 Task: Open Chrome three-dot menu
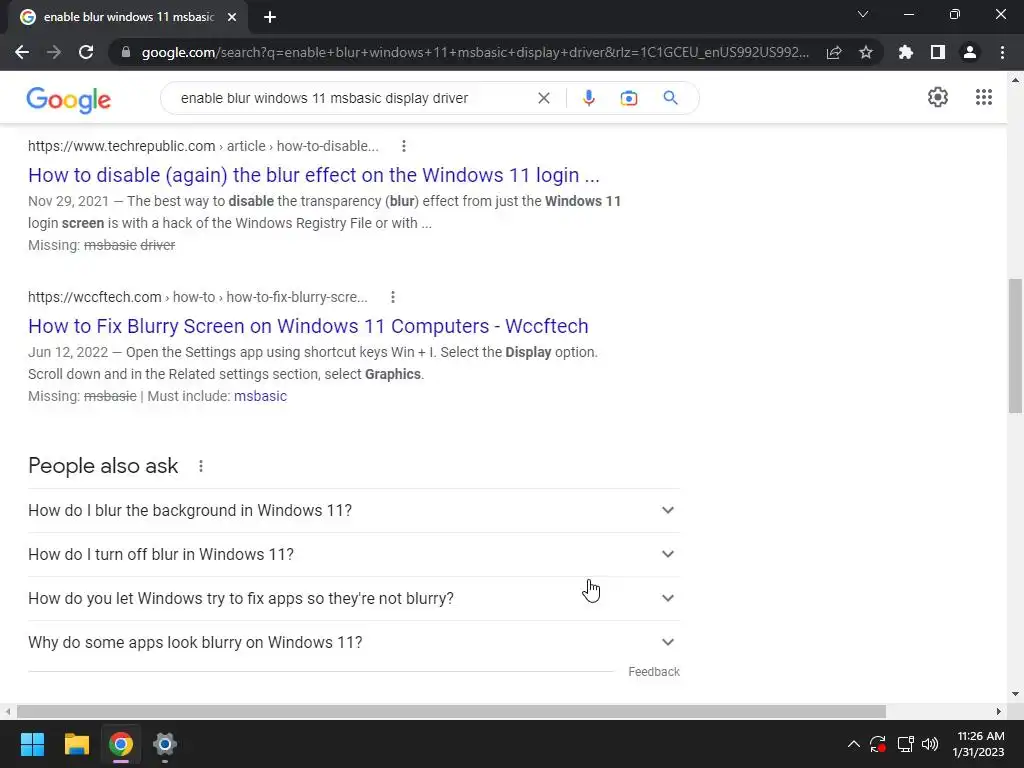(x=1002, y=52)
